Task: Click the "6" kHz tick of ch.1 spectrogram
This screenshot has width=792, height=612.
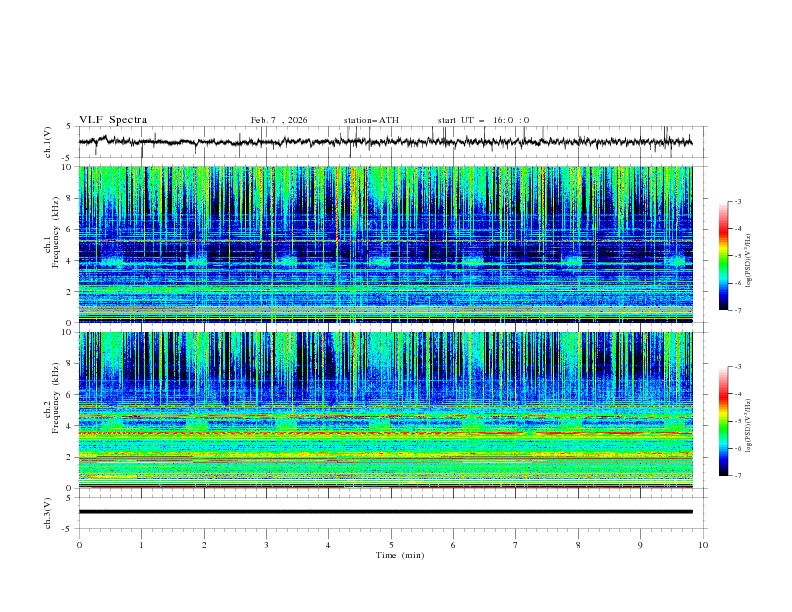Action: (71, 229)
